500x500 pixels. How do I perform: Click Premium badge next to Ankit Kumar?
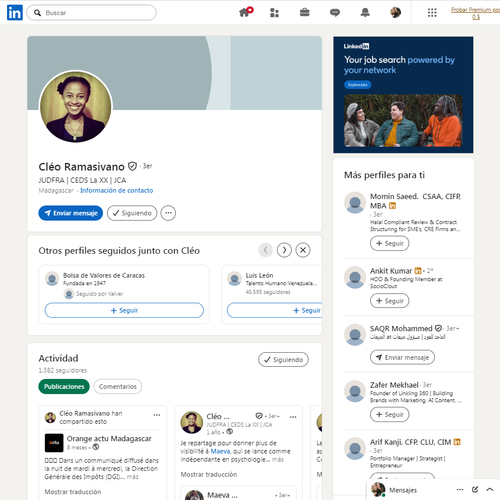(x=418, y=271)
